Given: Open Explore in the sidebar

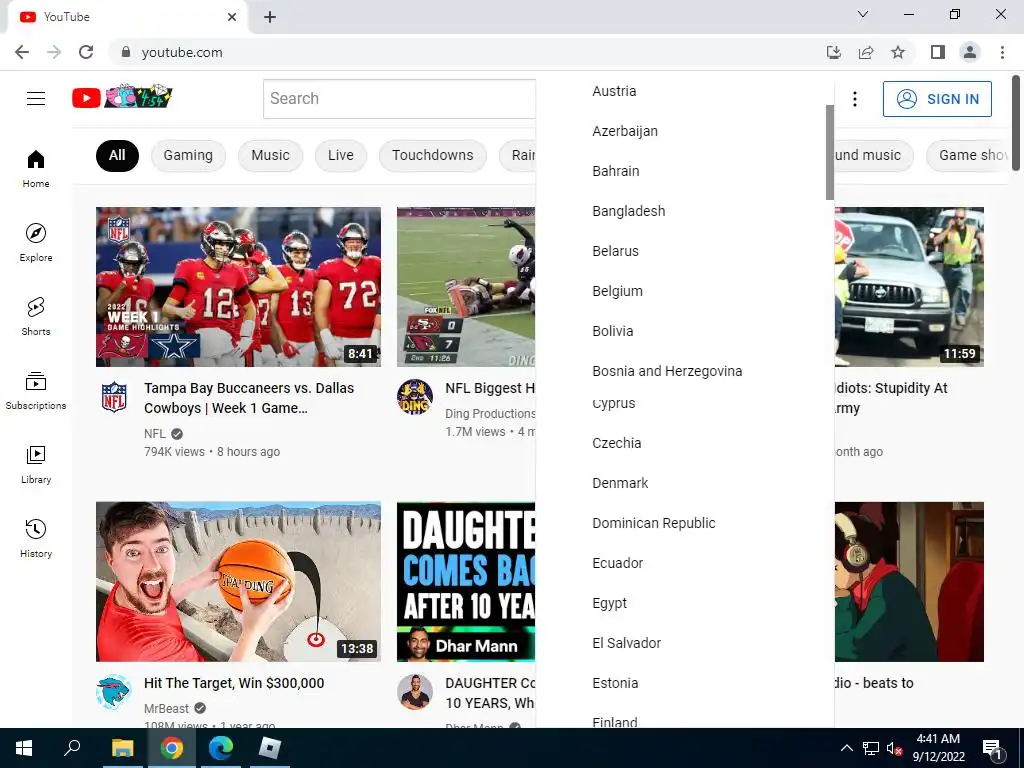Looking at the screenshot, I should point(36,242).
